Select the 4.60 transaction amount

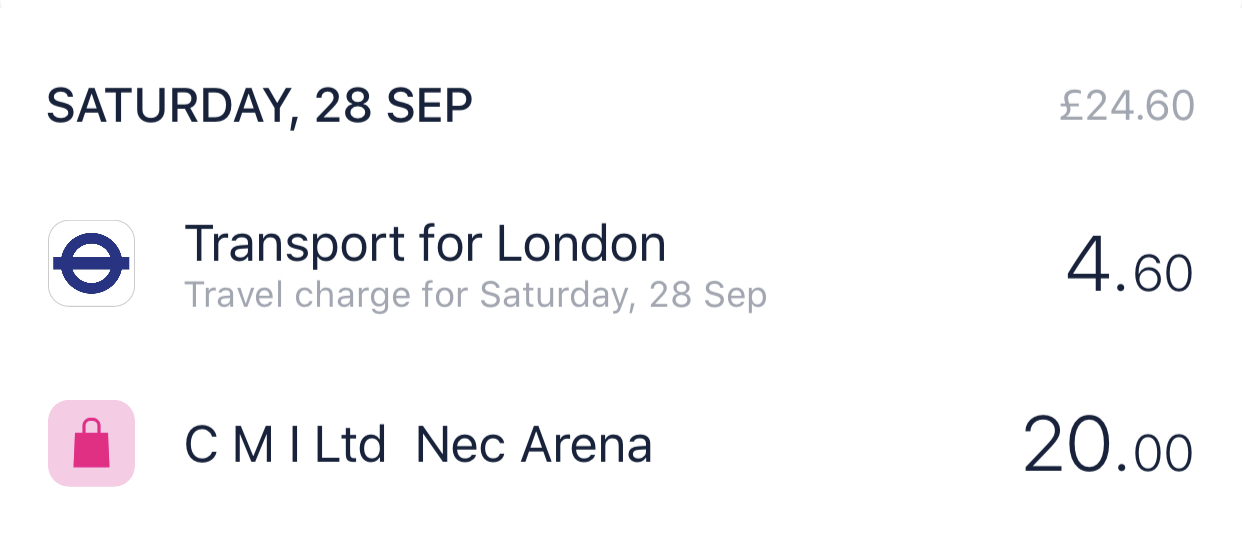pos(1129,271)
